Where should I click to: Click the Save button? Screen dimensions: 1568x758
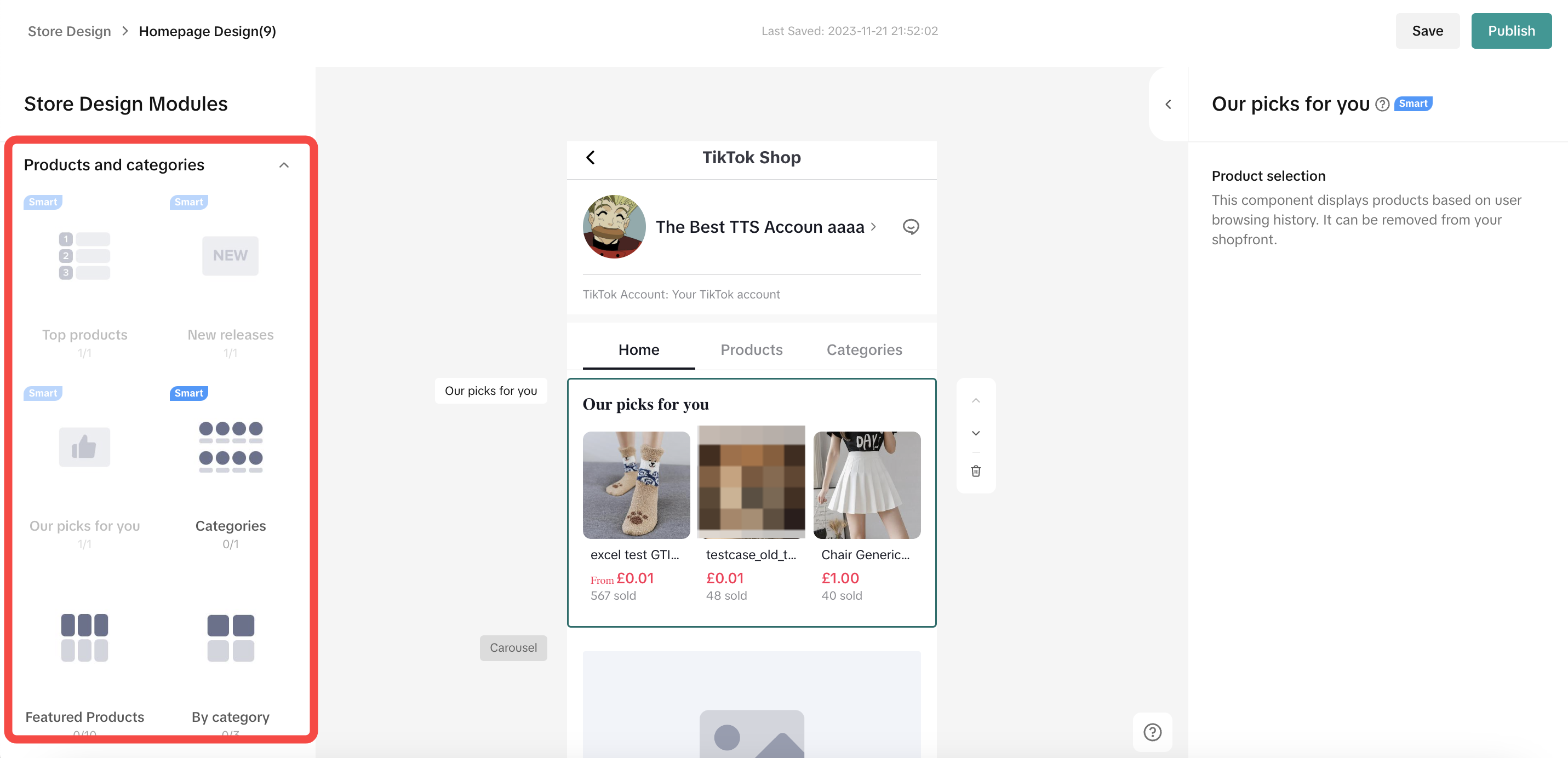[x=1427, y=31]
